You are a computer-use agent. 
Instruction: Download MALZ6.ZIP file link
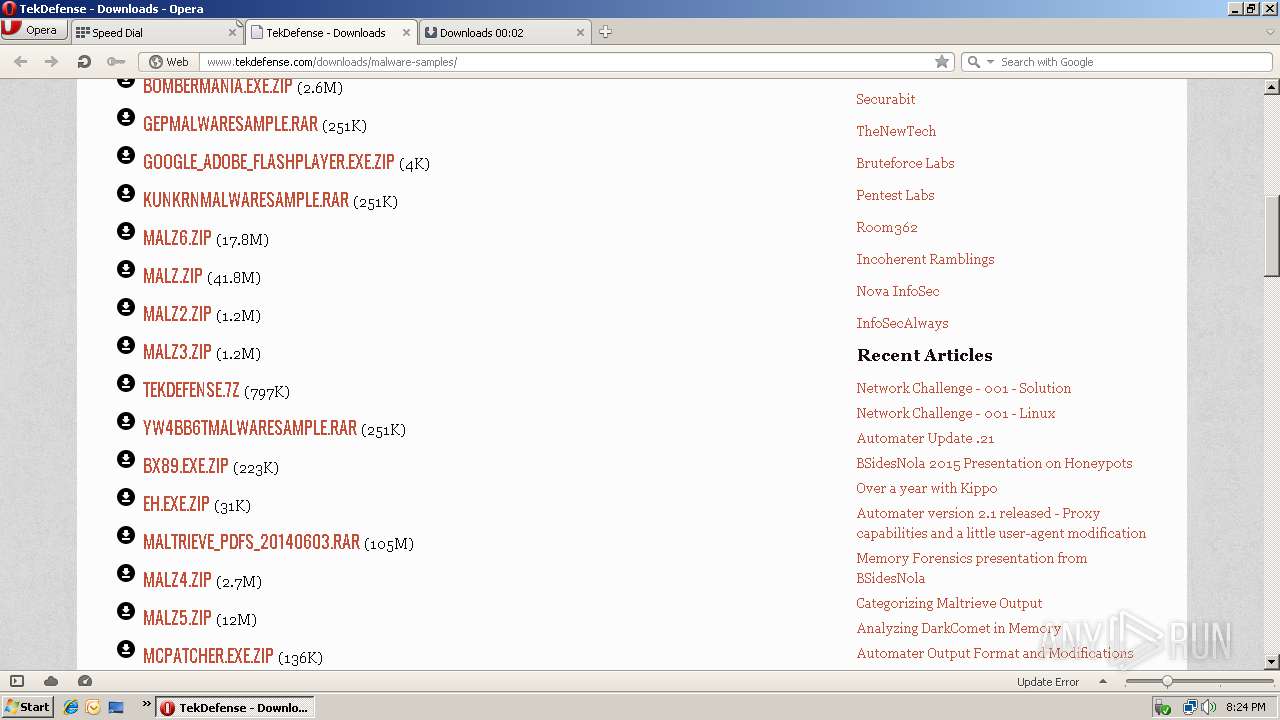click(x=177, y=238)
